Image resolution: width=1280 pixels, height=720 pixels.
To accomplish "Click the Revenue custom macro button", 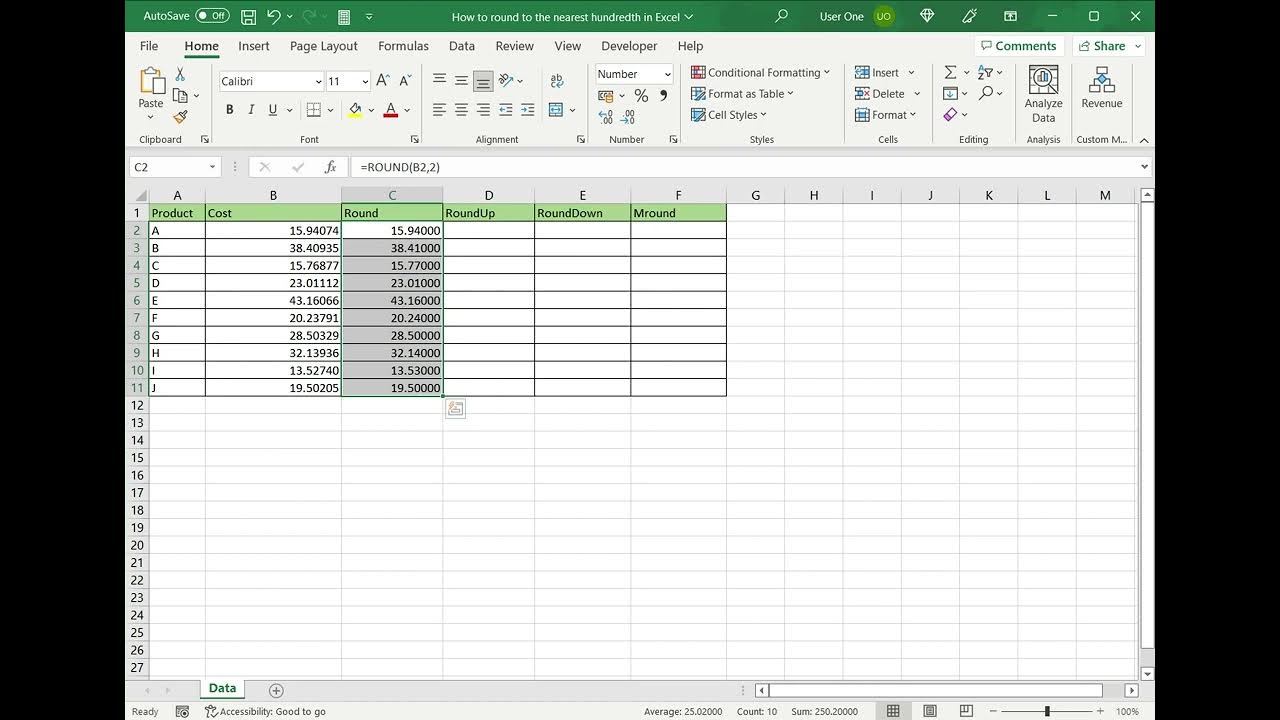I will coord(1102,88).
